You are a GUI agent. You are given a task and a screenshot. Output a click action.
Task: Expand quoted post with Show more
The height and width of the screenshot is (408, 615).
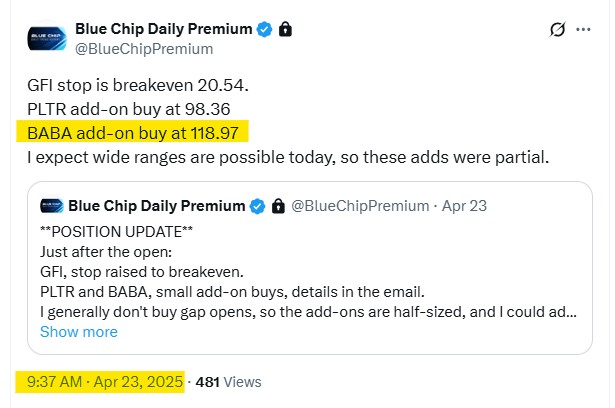79,332
